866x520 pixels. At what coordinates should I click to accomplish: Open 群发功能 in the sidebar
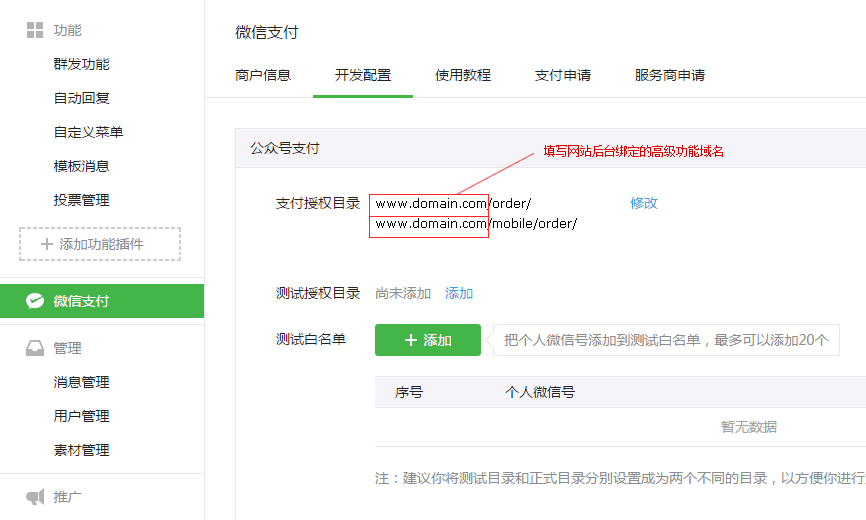81,64
